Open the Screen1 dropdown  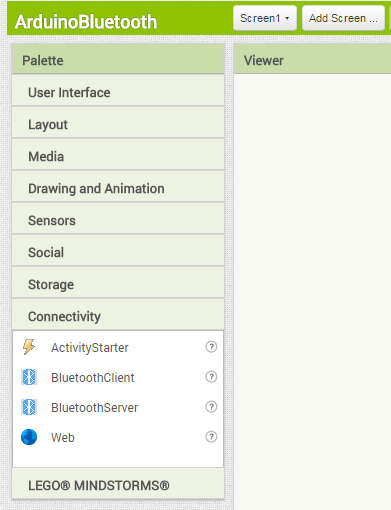[265, 18]
